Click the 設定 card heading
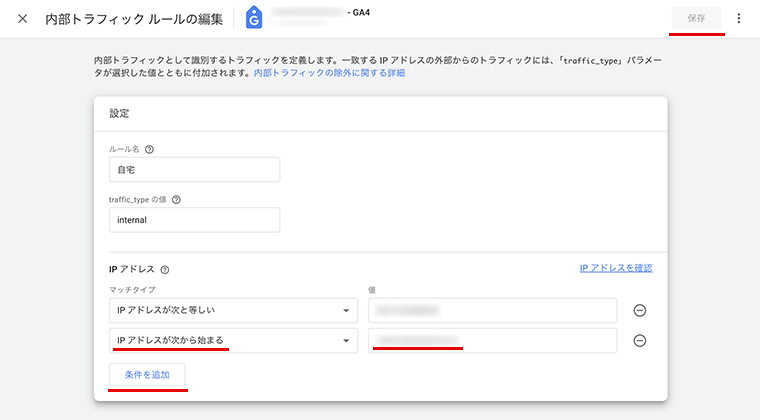The width and height of the screenshot is (760, 420). pyautogui.click(x=119, y=113)
